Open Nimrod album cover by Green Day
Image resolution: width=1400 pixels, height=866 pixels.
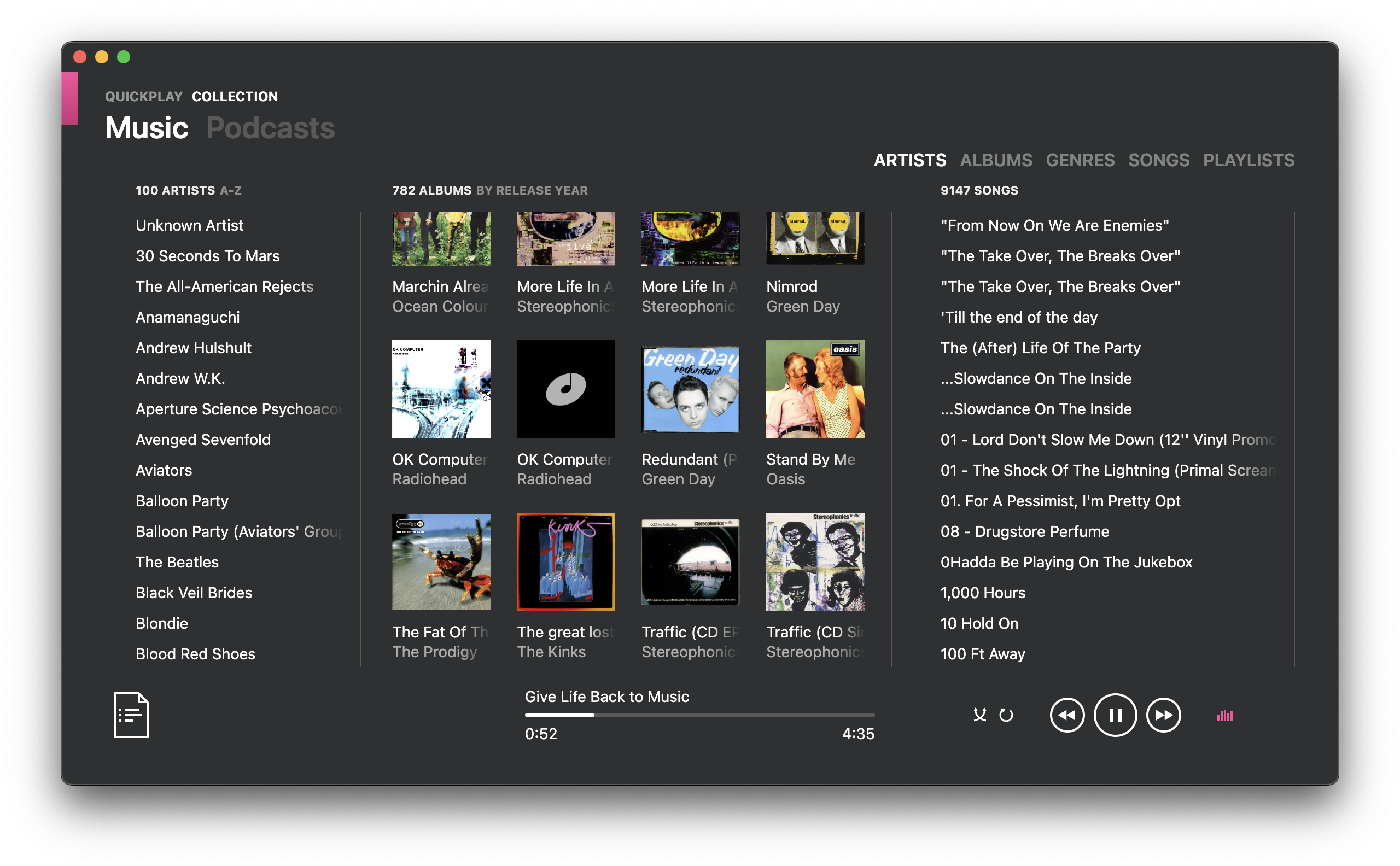815,239
